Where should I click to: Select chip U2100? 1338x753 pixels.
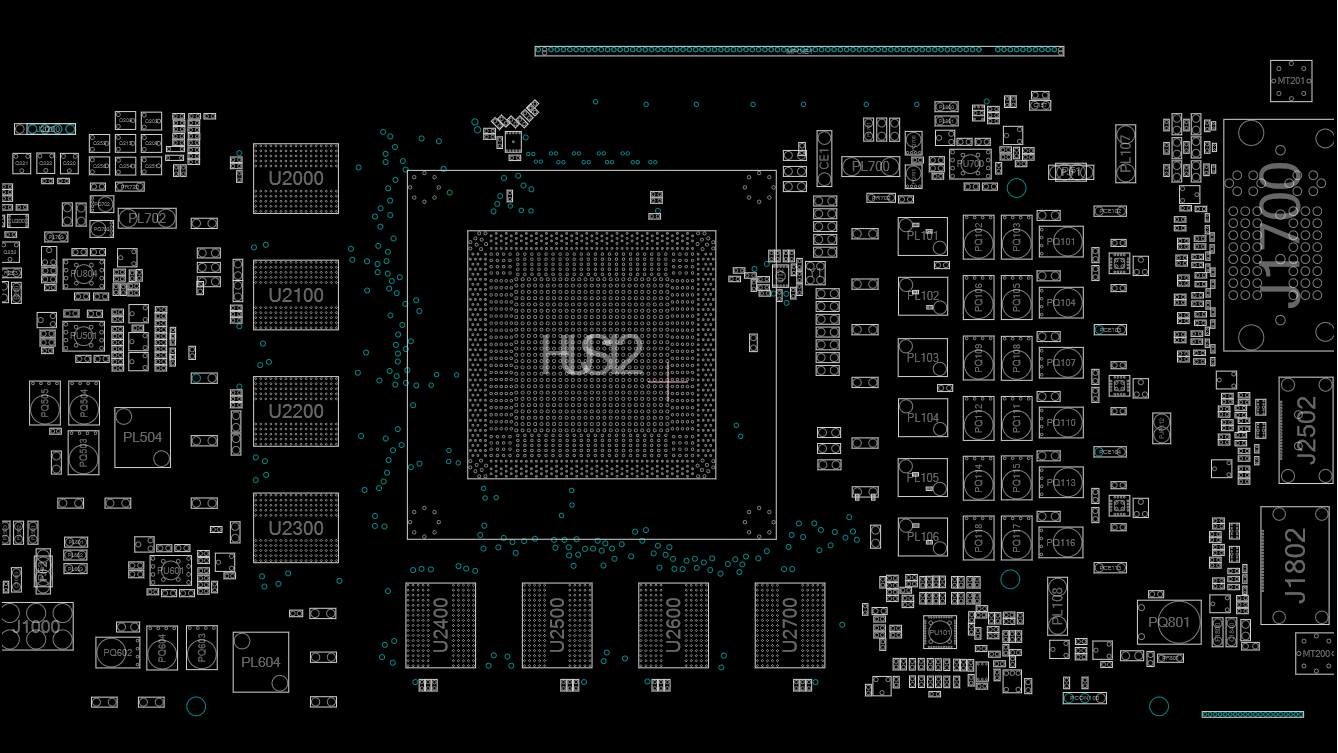(x=296, y=295)
